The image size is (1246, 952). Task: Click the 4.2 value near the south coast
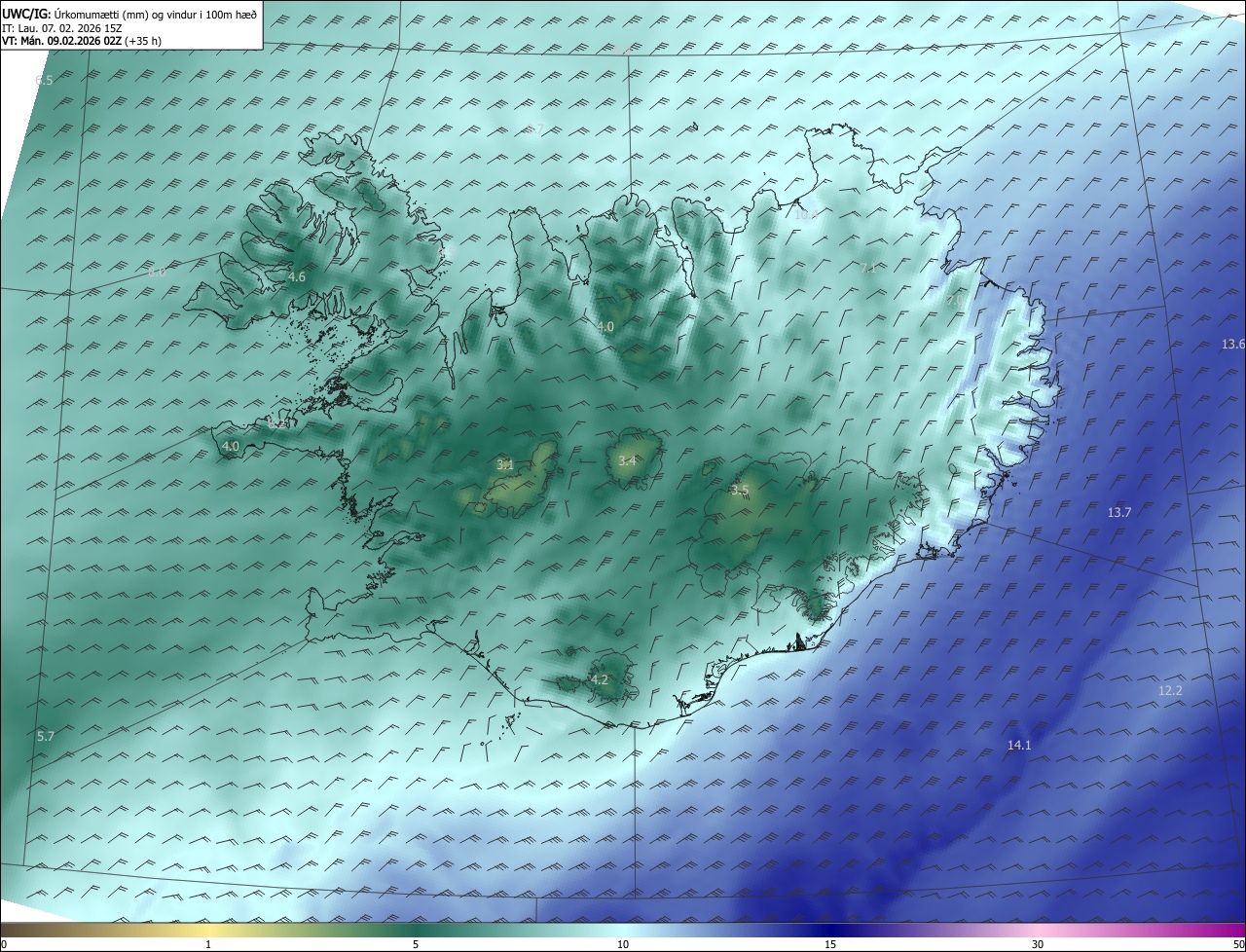(600, 680)
